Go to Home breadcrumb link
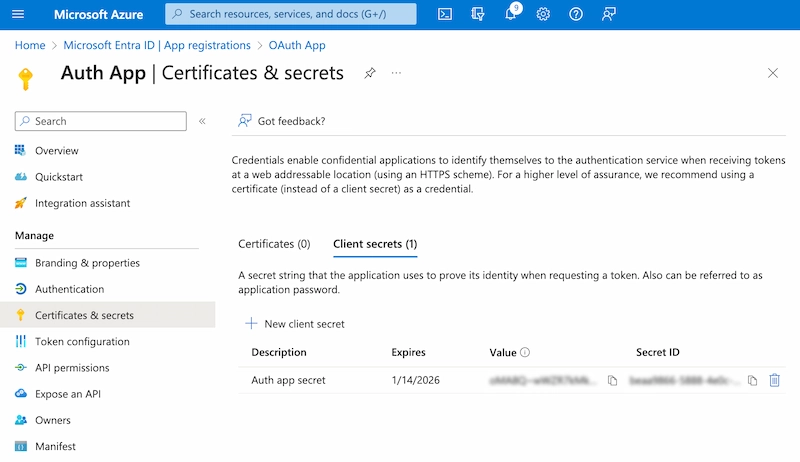 (30, 45)
